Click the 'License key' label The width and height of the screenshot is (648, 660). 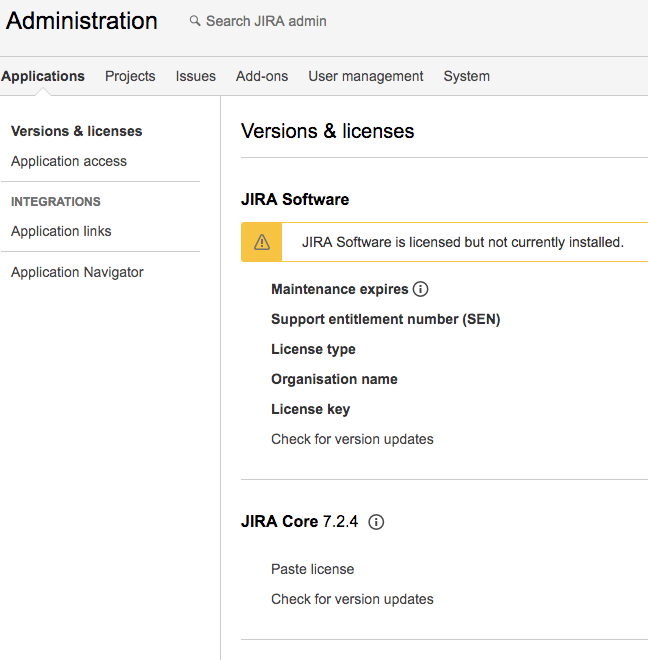311,409
